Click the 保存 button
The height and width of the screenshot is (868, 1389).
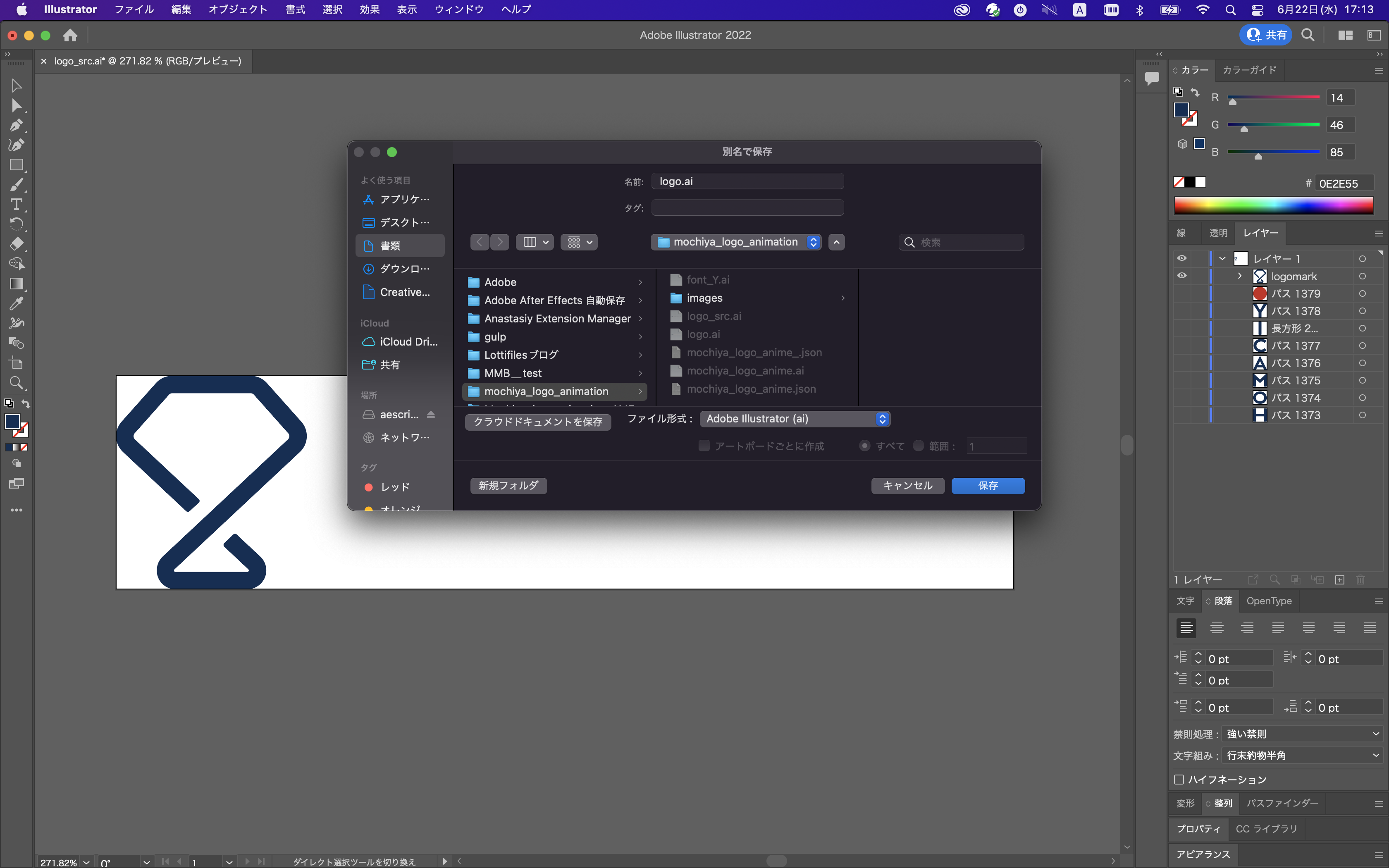988,486
